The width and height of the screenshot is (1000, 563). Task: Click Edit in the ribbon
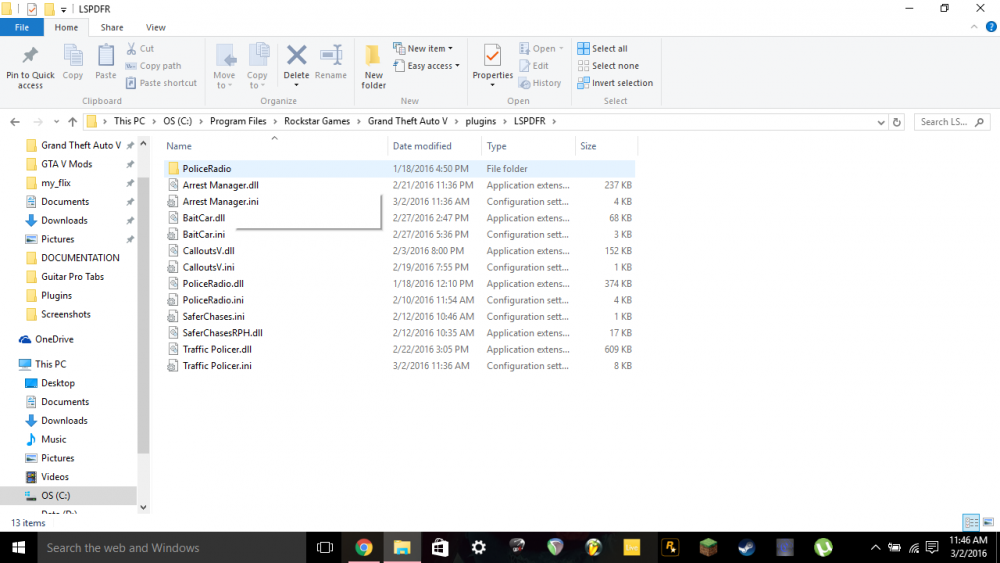pyautogui.click(x=534, y=66)
